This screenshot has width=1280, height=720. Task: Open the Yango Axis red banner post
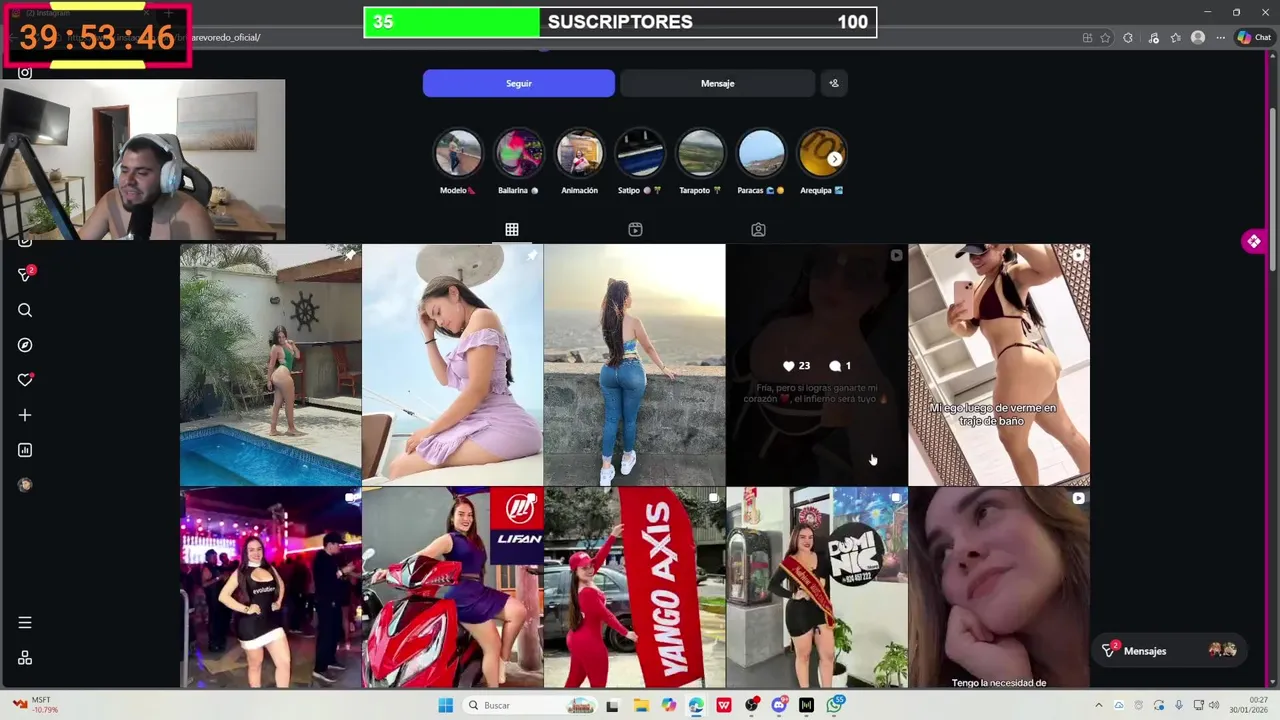pyautogui.click(x=634, y=588)
